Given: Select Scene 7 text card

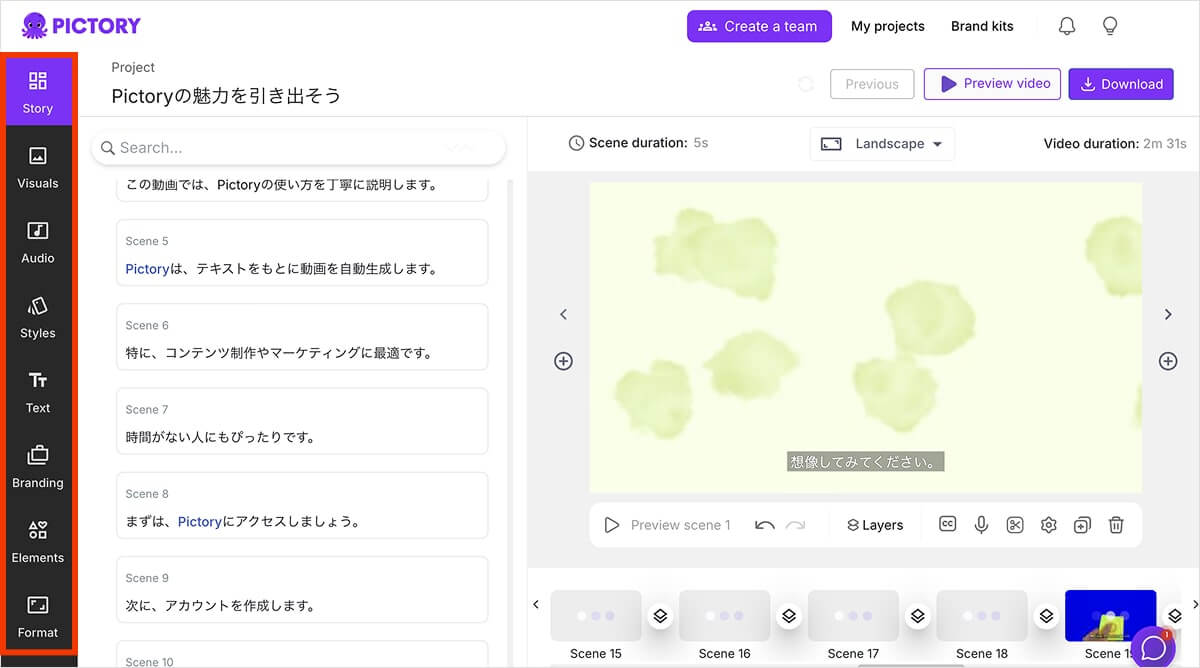Looking at the screenshot, I should (x=302, y=421).
